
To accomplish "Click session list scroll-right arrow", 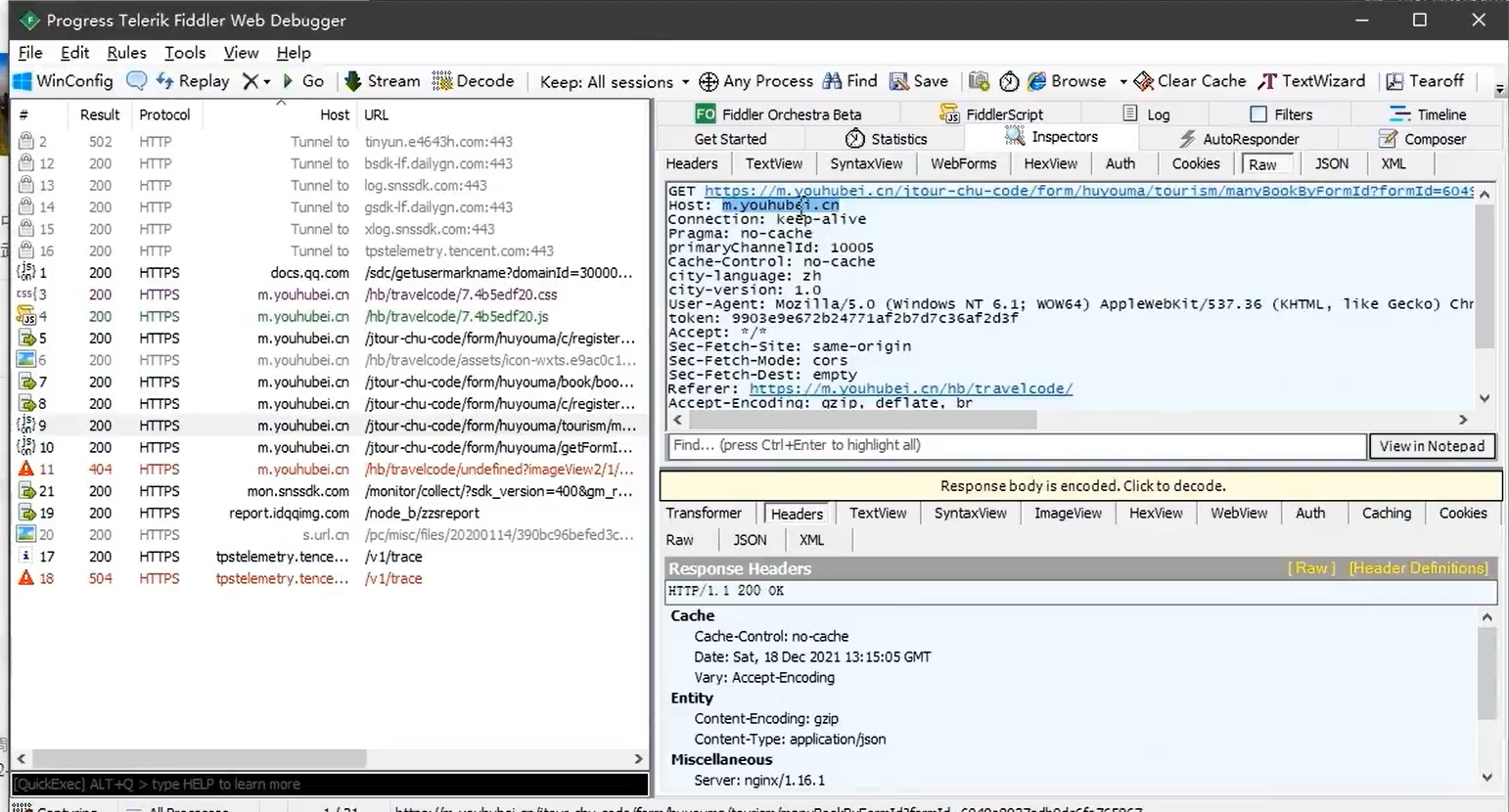I will [638, 758].
